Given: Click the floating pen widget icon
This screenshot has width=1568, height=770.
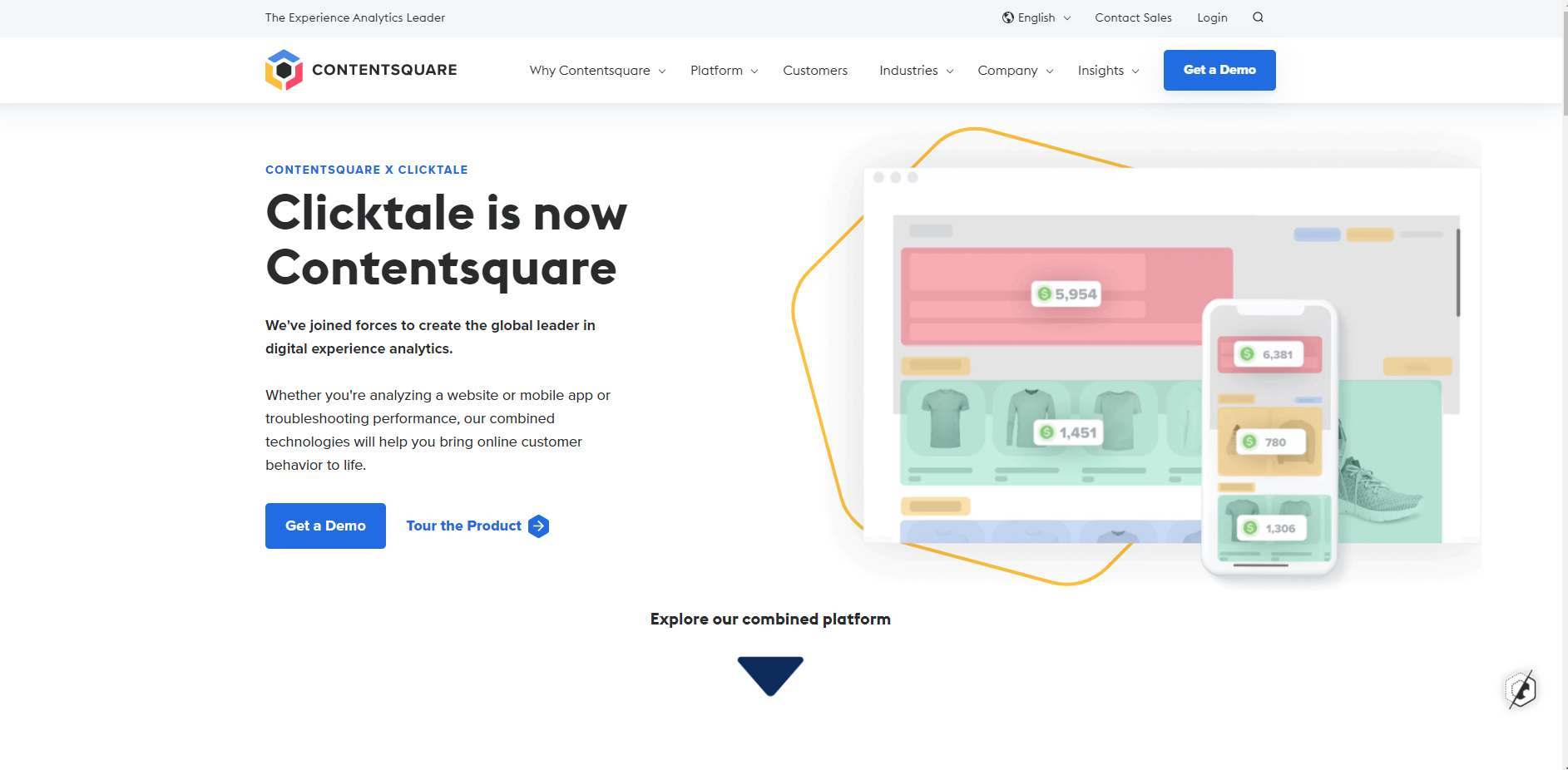Looking at the screenshot, I should [x=1521, y=690].
